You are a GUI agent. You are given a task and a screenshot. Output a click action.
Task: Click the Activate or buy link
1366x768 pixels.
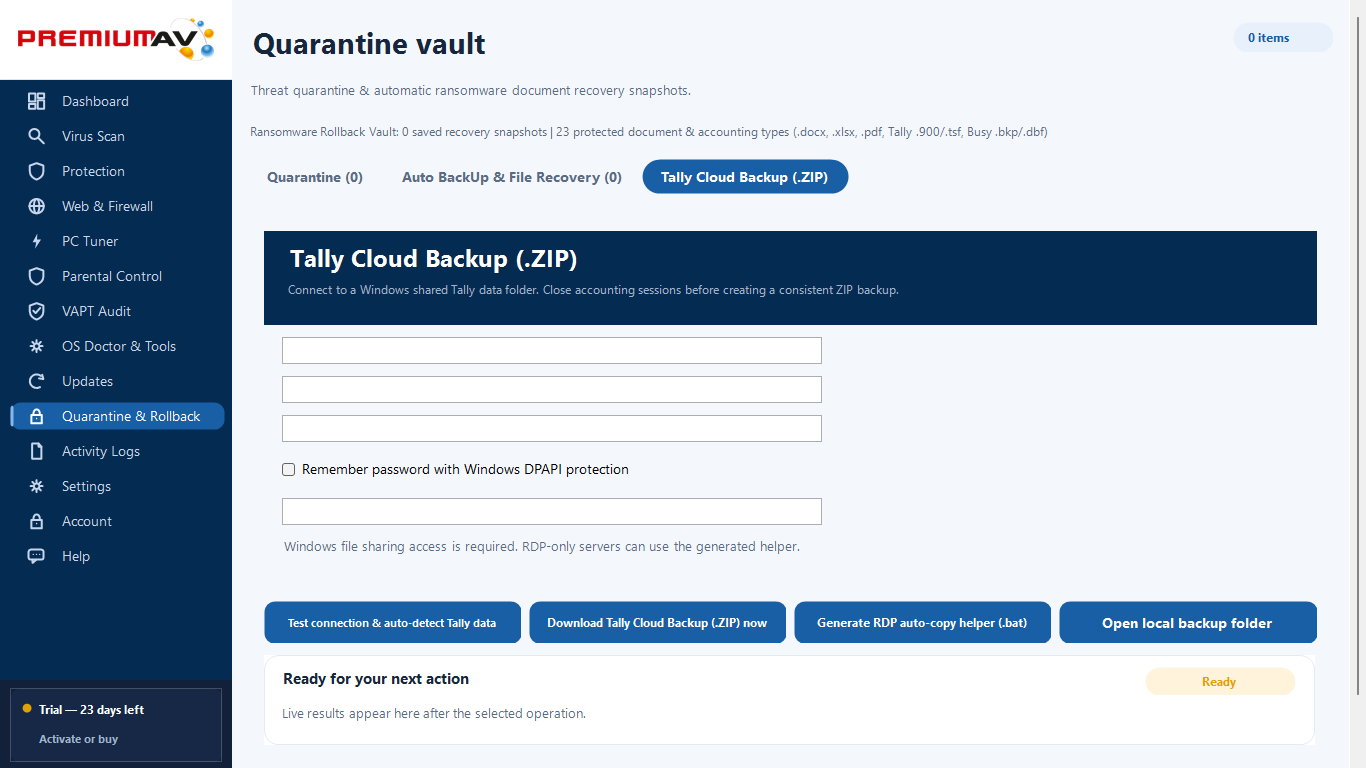[78, 739]
